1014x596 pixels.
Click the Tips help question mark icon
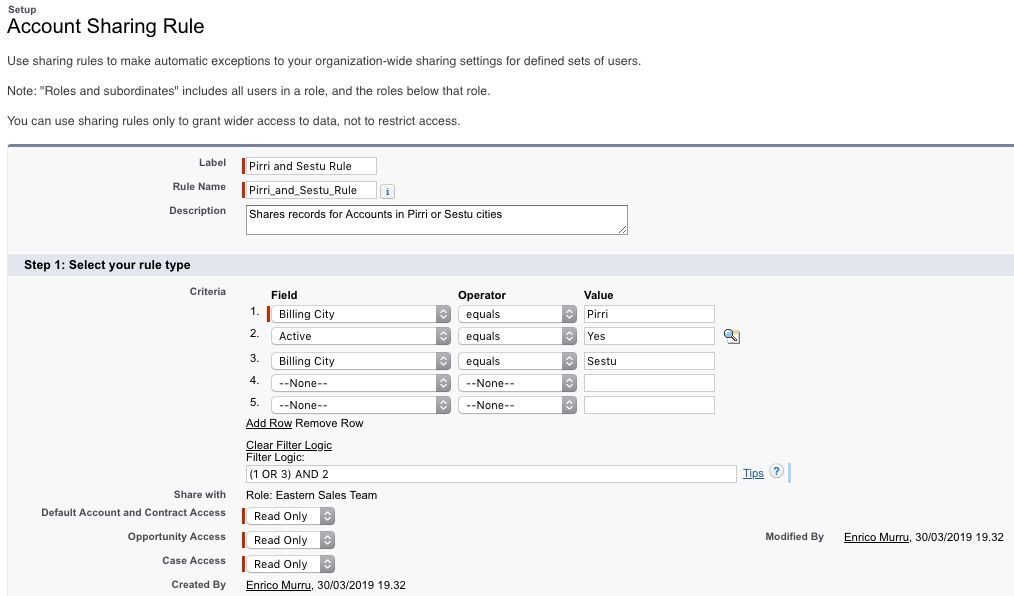(776, 473)
